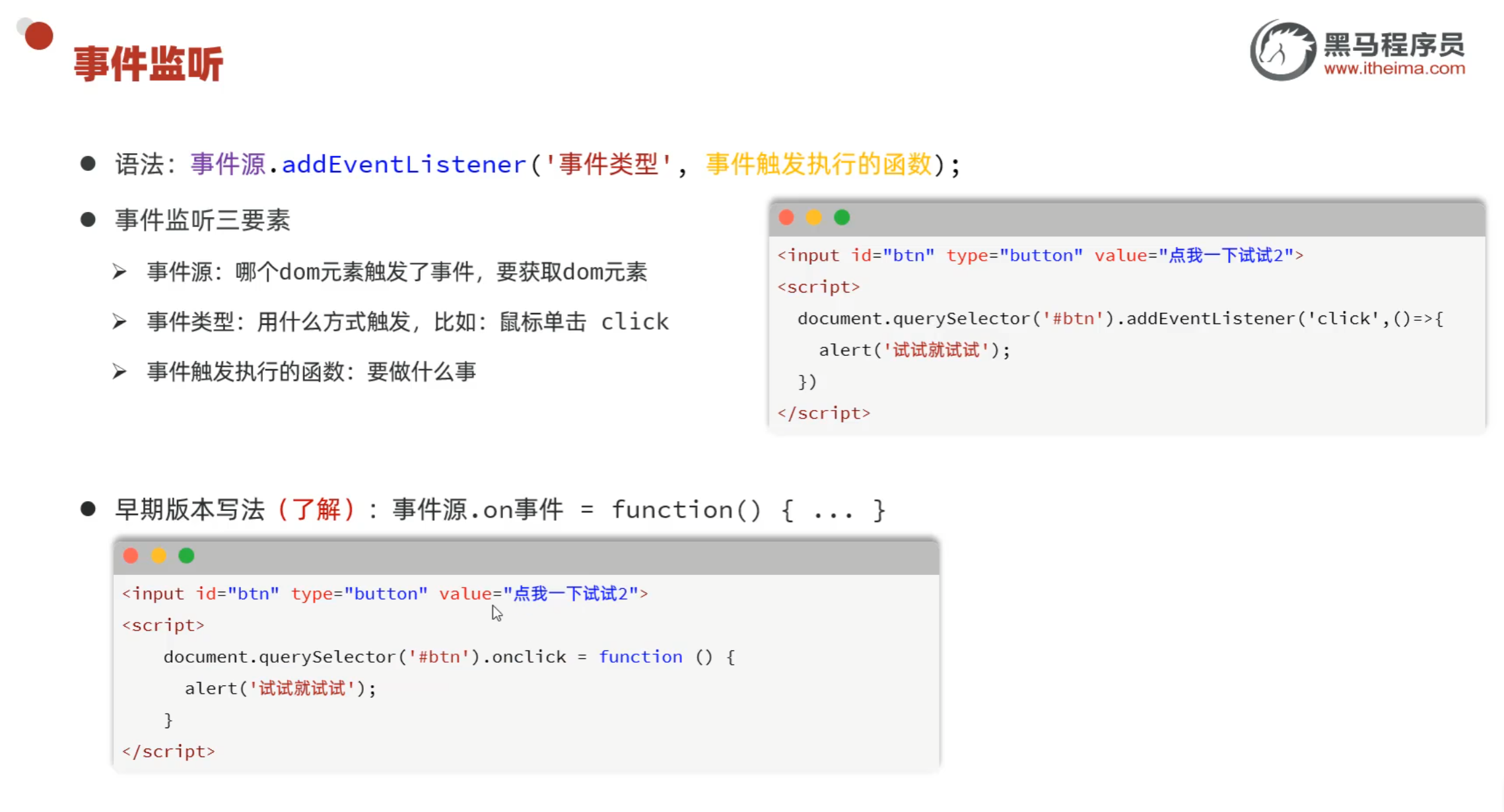Click the 事件监听 slide title

pyautogui.click(x=149, y=64)
